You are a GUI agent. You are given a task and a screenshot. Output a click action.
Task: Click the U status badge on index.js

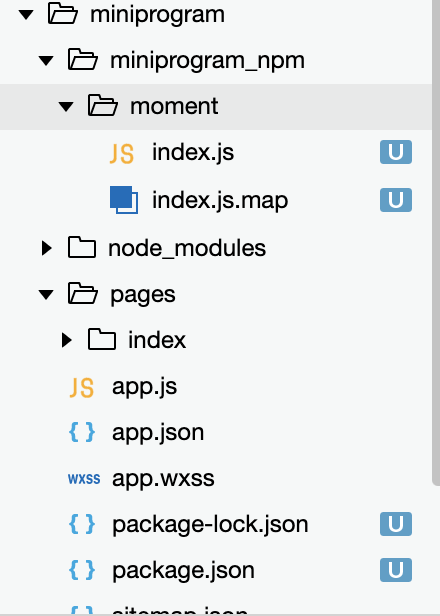tap(396, 152)
